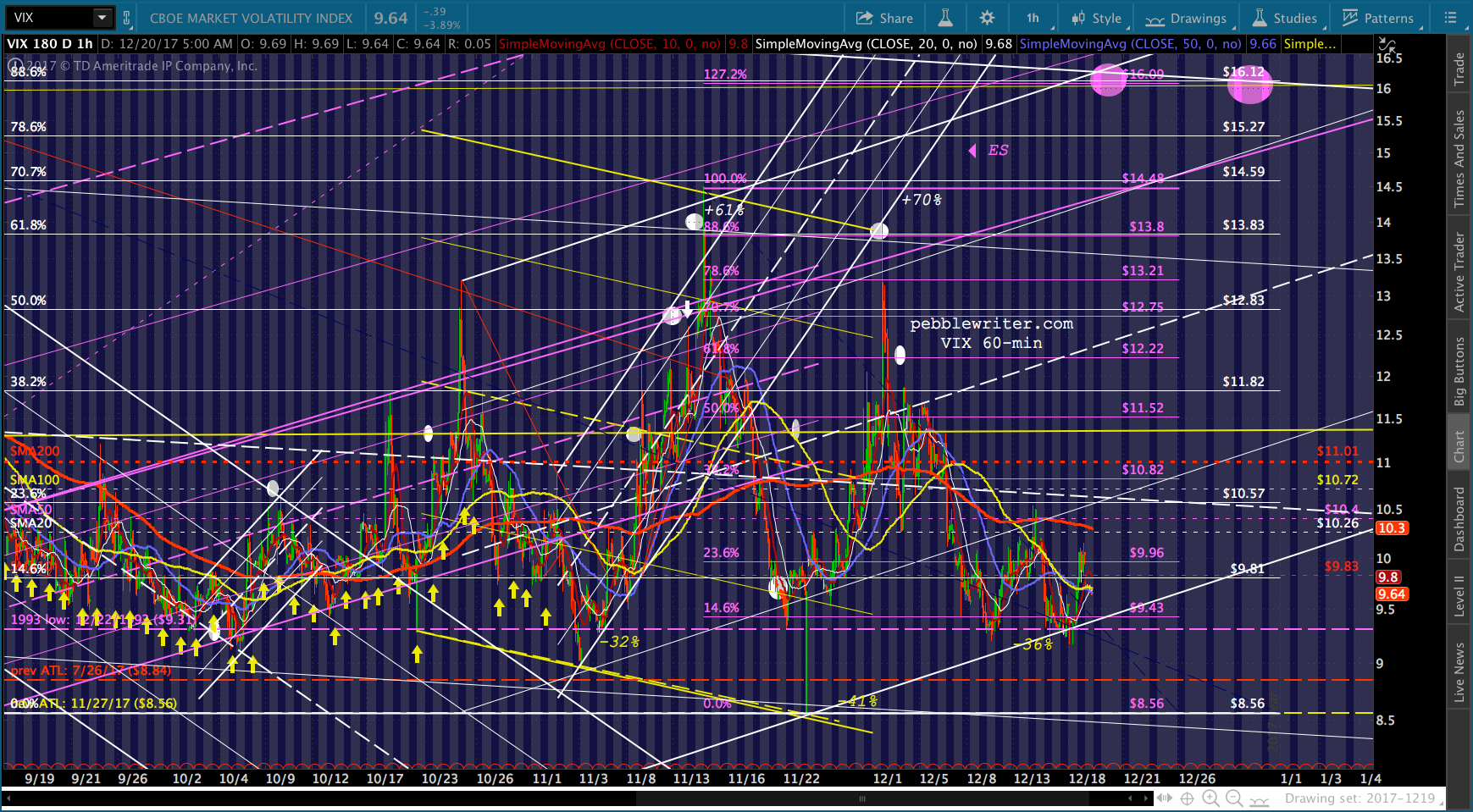Viewport: 1473px width, 812px height.
Task: Switch to the Active Trader side tab
Action: [1459, 272]
